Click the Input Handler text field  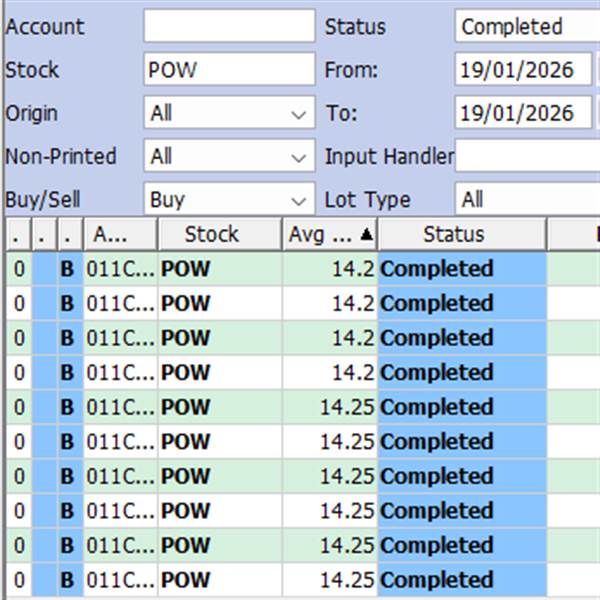527,157
